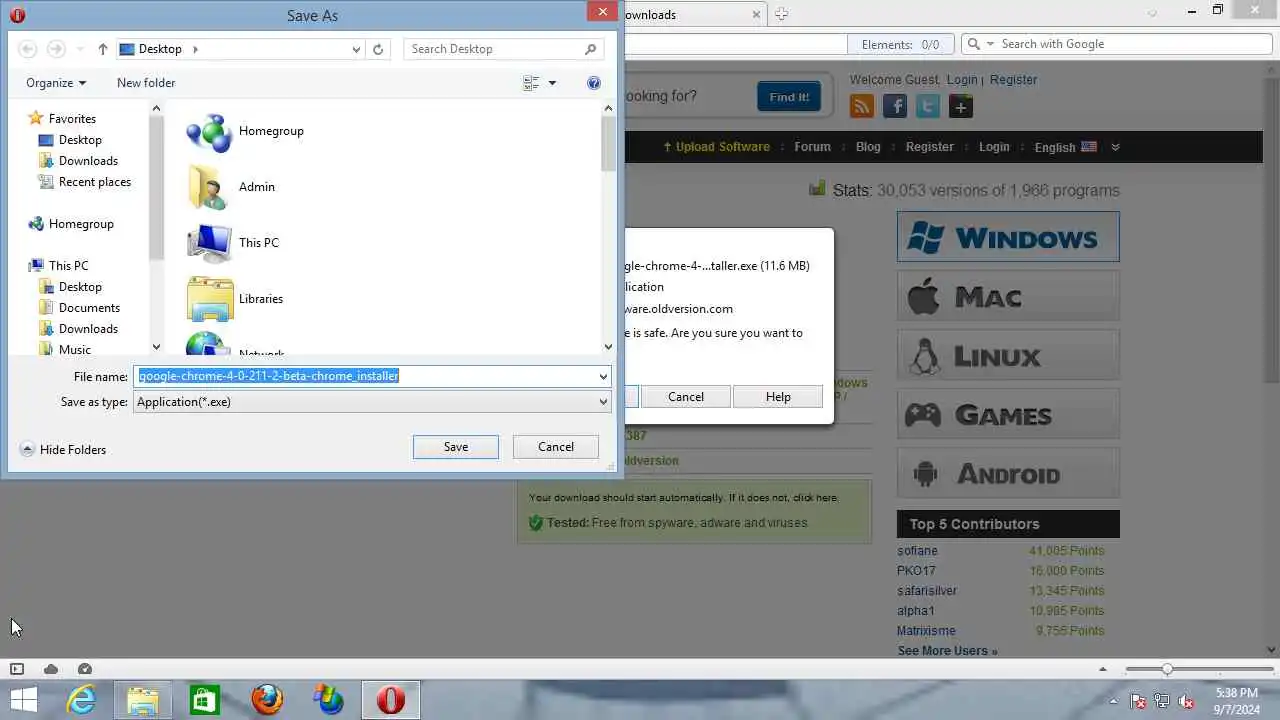This screenshot has width=1280, height=720.
Task: Click Login in the black nav bar
Action: (x=994, y=147)
